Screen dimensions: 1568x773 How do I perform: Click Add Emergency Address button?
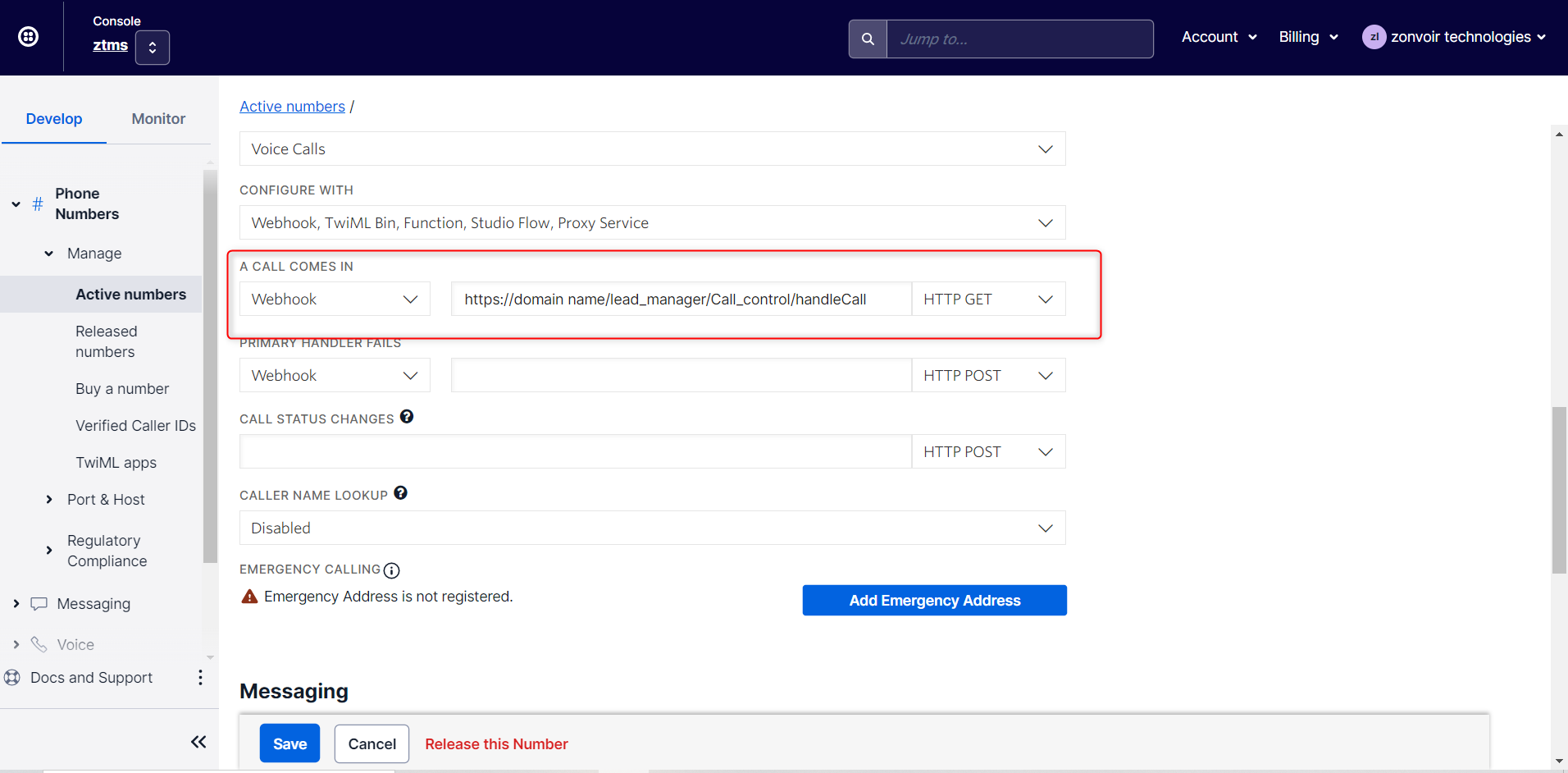(935, 601)
